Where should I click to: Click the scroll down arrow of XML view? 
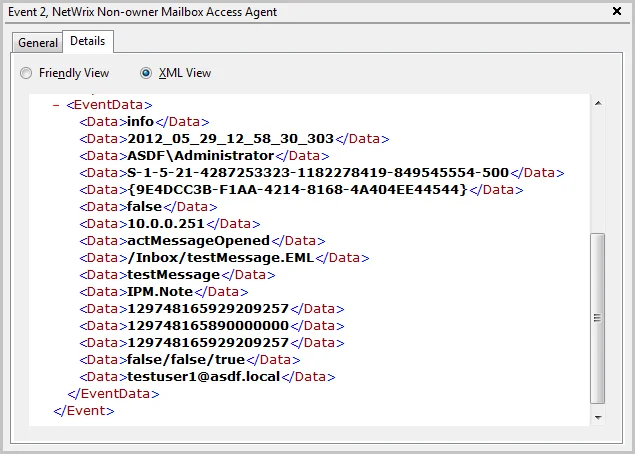coord(598,417)
